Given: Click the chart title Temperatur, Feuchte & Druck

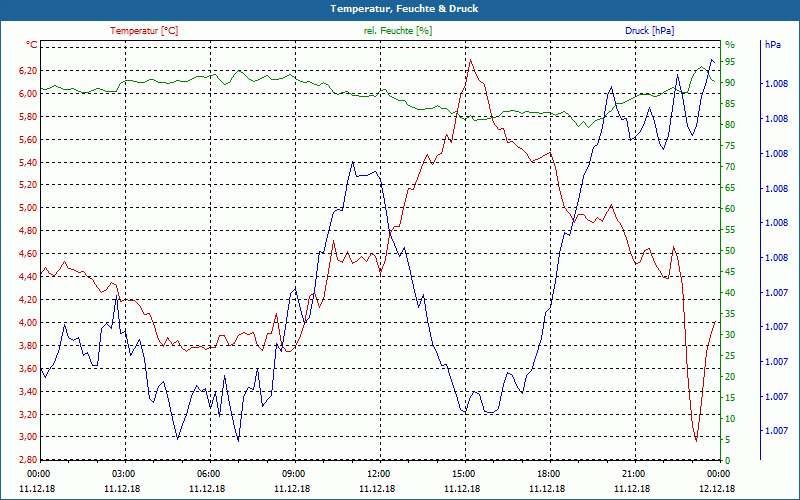Looking at the screenshot, I should pyautogui.click(x=404, y=9).
